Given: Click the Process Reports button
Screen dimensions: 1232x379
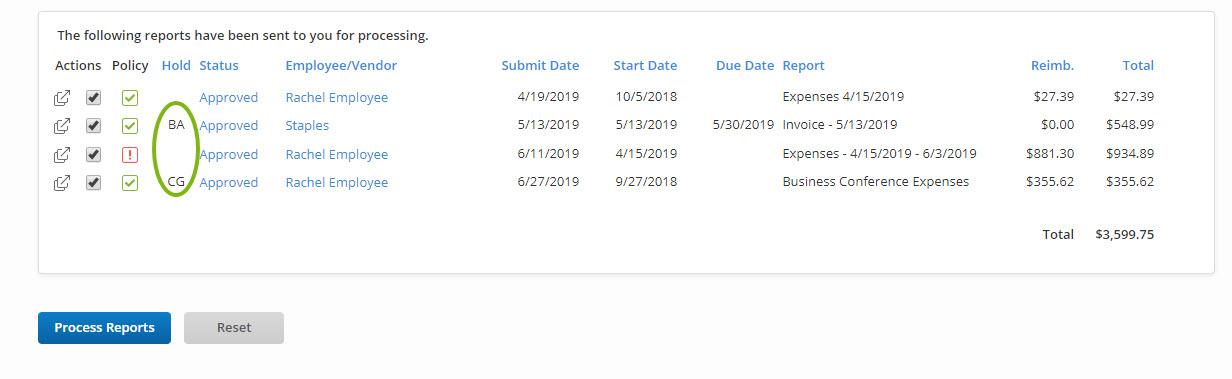Looking at the screenshot, I should click(x=104, y=328).
